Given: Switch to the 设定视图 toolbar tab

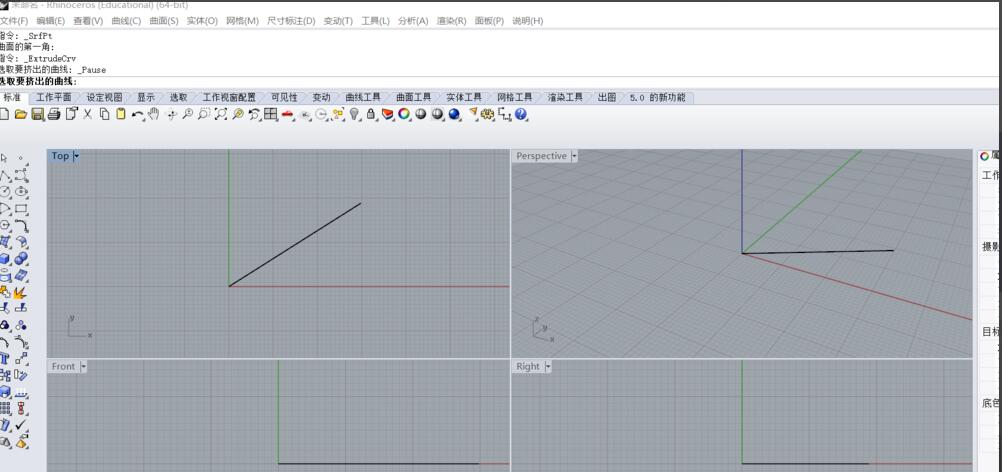Looking at the screenshot, I should click(x=104, y=98).
